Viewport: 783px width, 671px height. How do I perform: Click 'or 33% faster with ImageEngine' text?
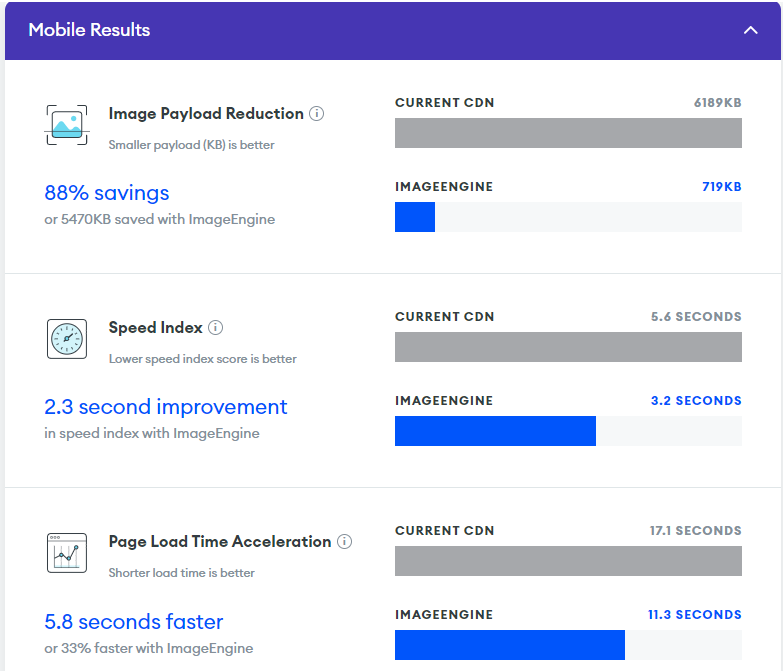pos(149,648)
